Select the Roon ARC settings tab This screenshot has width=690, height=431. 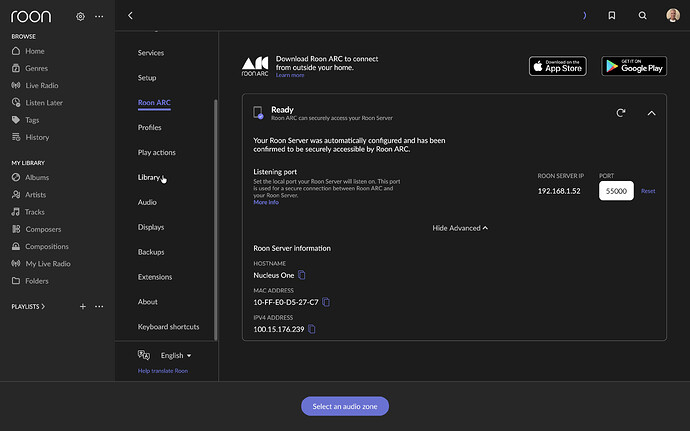154,103
